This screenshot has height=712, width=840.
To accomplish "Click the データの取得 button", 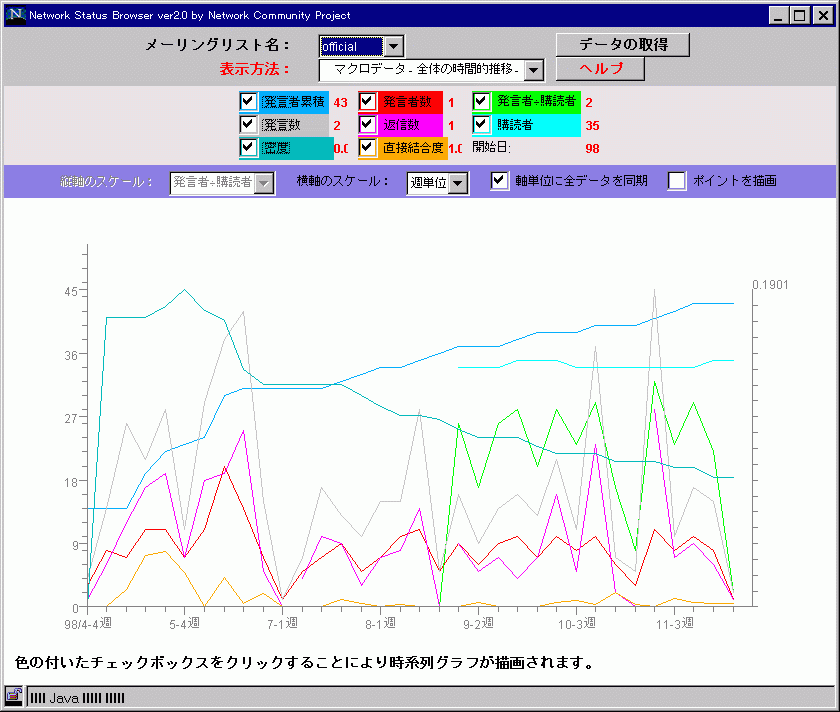I will tap(622, 45).
